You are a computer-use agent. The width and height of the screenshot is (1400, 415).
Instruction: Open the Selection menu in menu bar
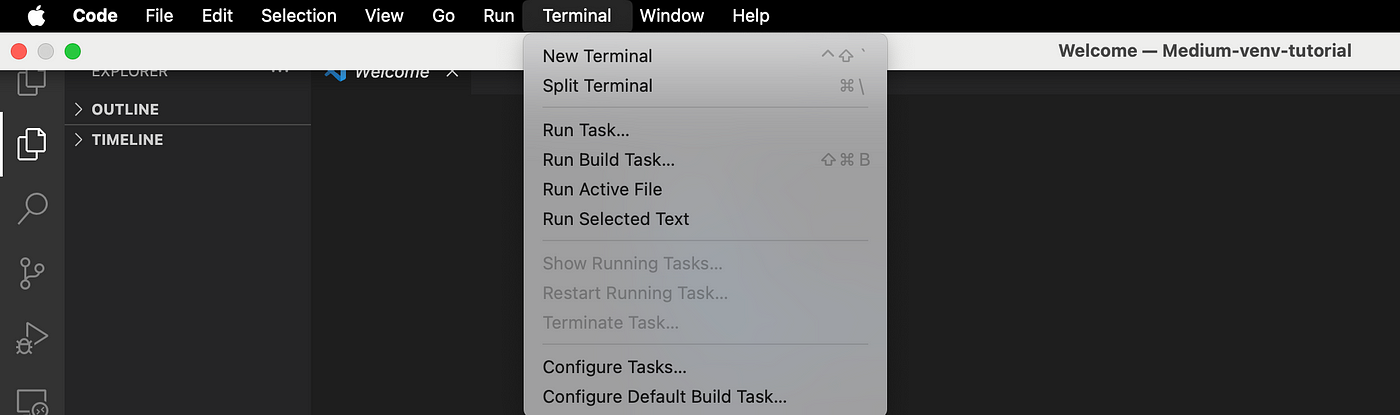pyautogui.click(x=299, y=15)
